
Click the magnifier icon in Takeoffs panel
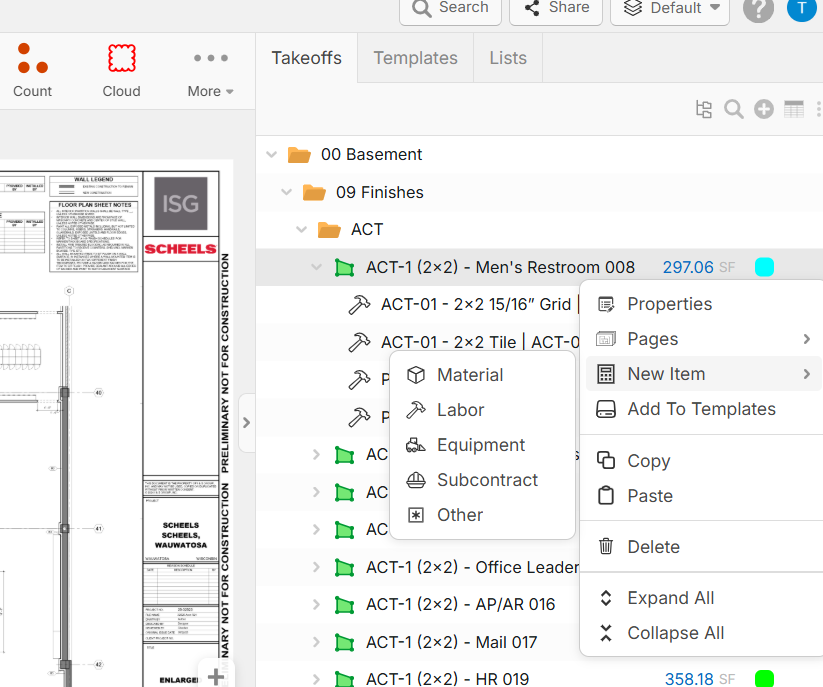point(734,110)
